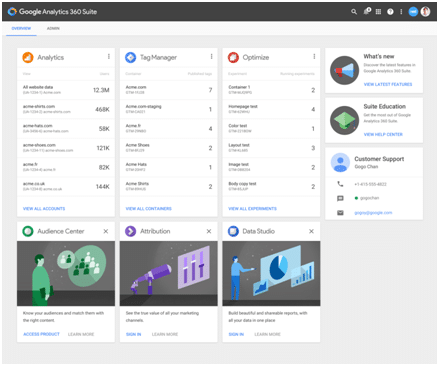The height and width of the screenshot is (366, 439).
Task: Open the Analytics card three-dot menu
Action: 109,57
